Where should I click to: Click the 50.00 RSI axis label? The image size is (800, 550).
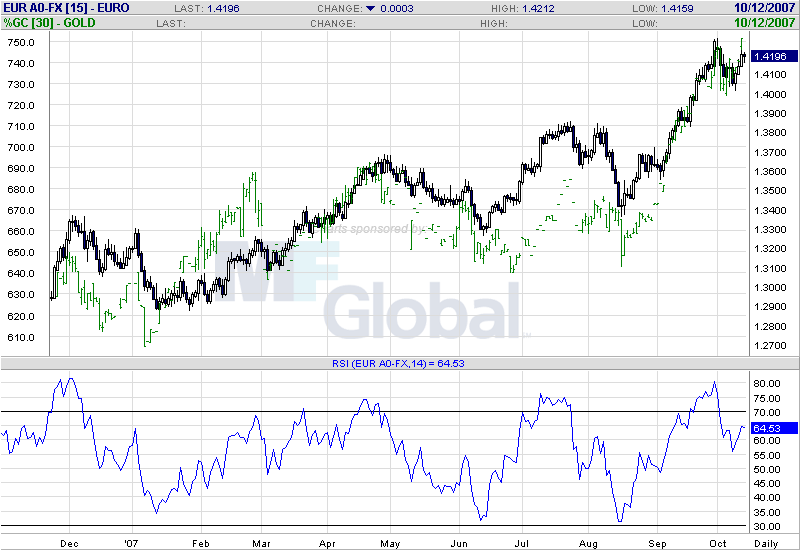(767, 469)
